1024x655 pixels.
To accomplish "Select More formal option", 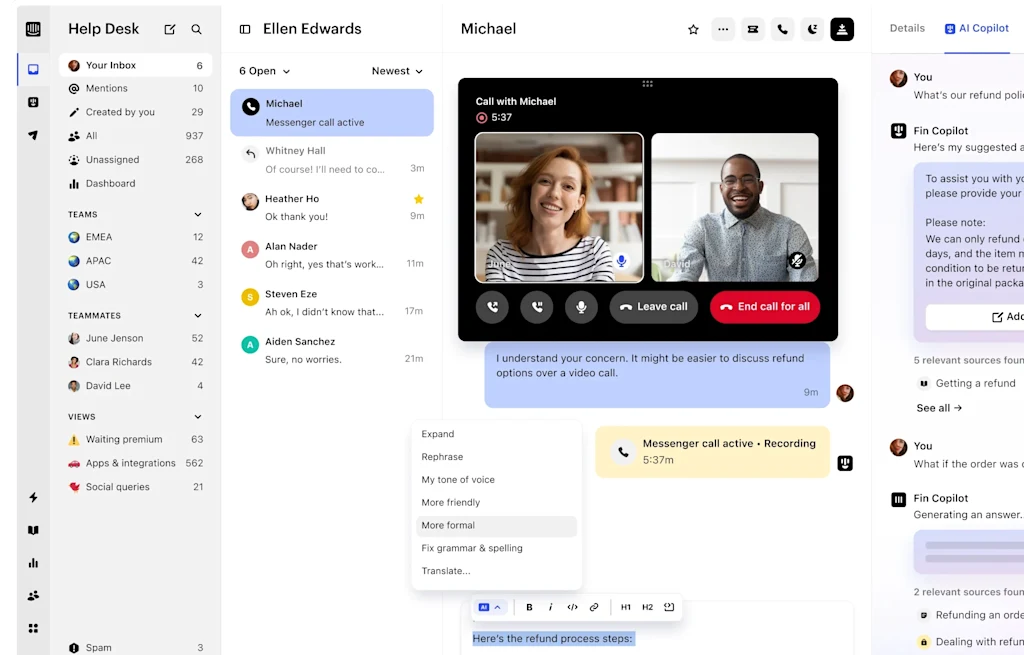I will click(x=496, y=526).
